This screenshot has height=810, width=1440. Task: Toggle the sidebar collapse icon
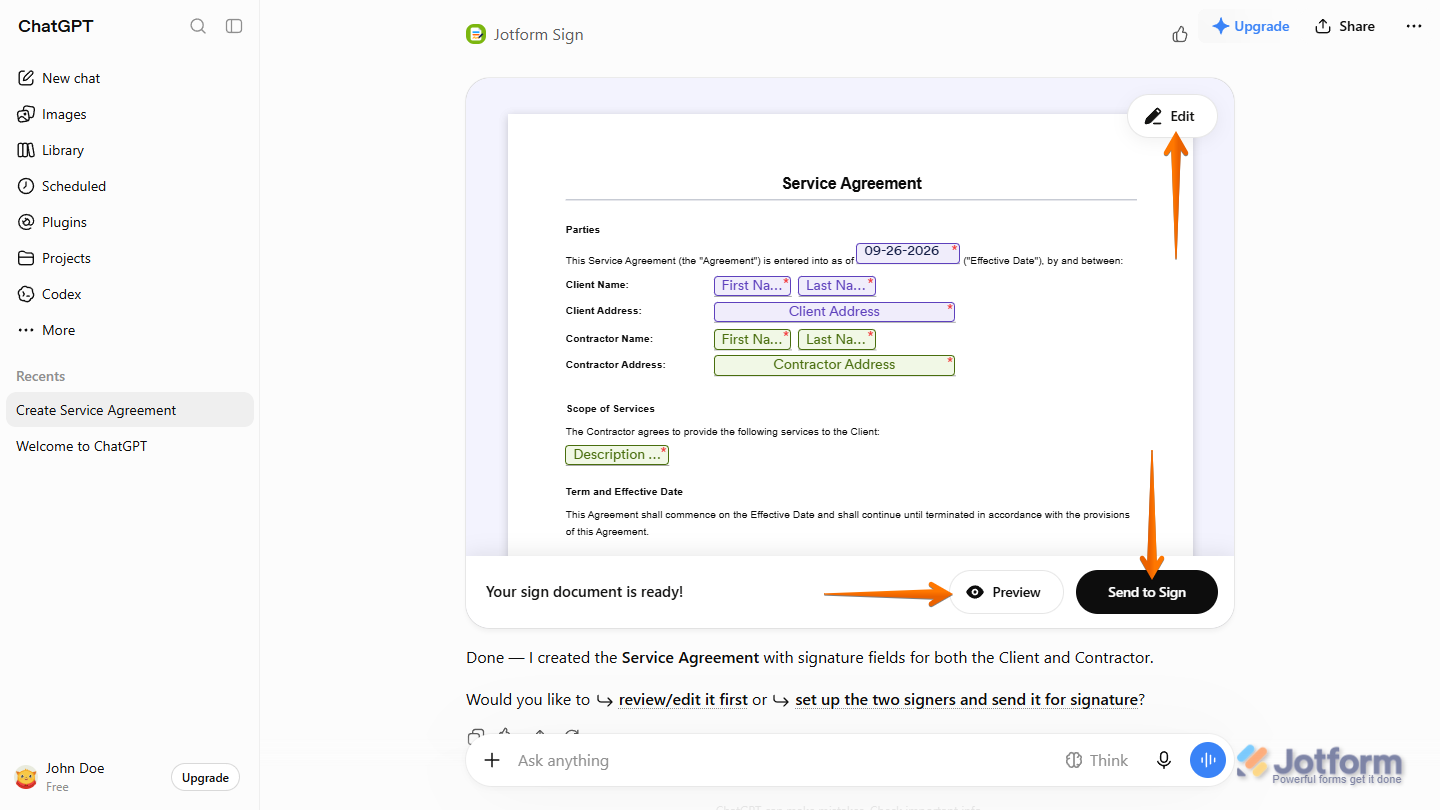tap(234, 26)
